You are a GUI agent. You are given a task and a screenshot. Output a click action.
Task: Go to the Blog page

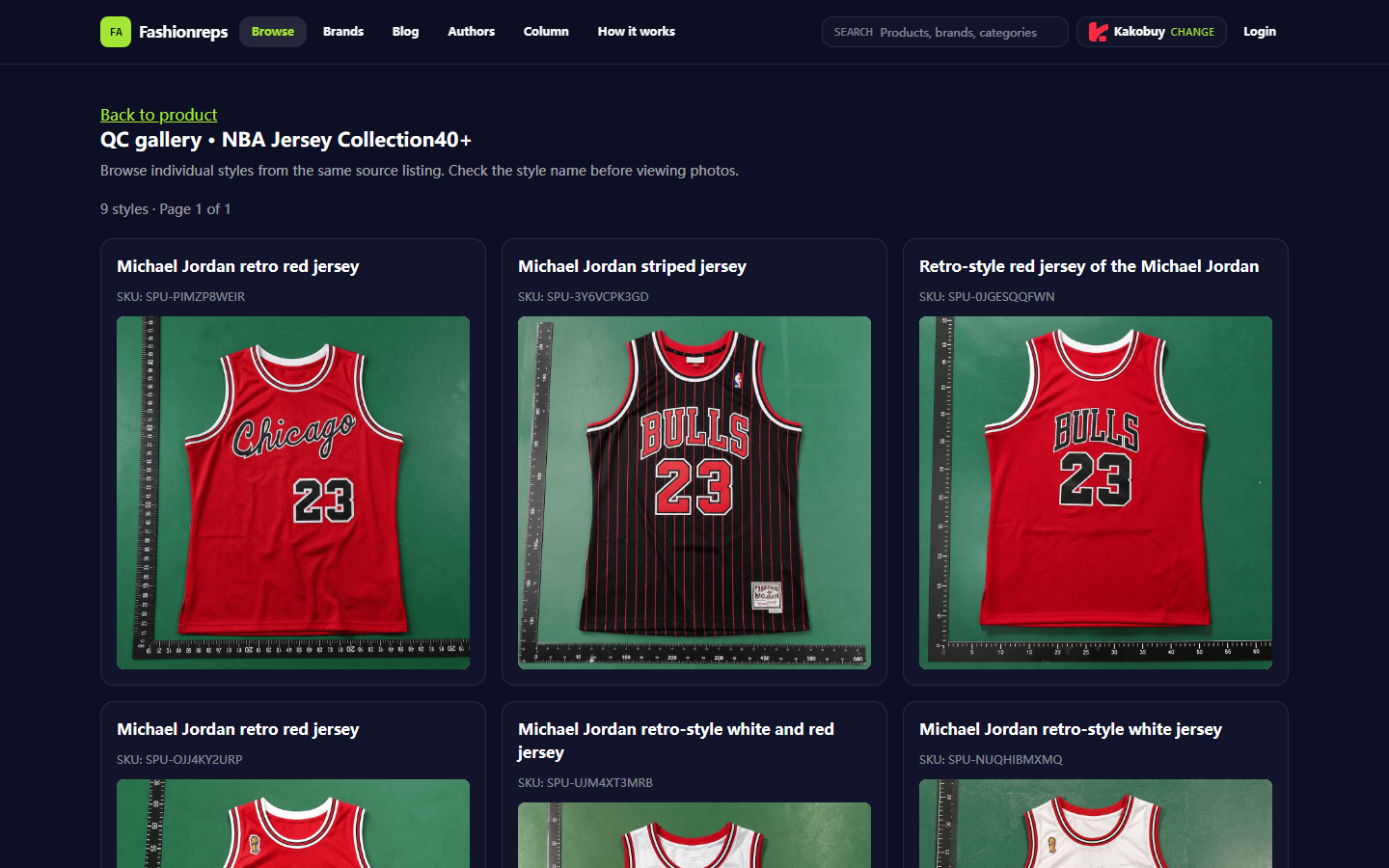[405, 32]
